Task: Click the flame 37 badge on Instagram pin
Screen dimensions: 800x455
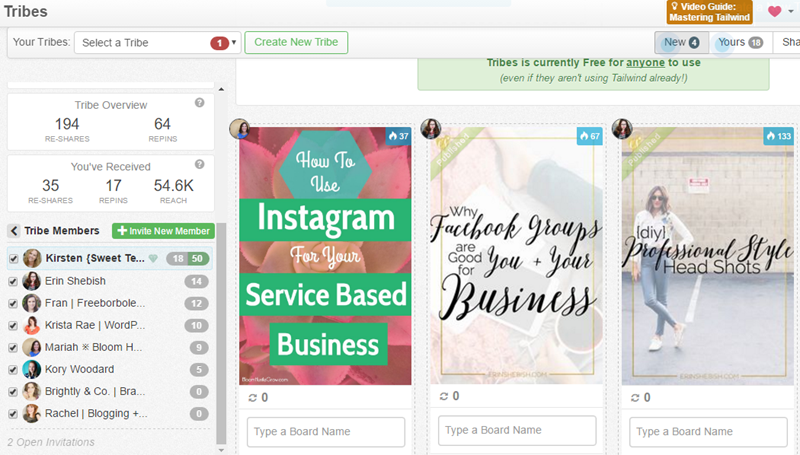Action: (398, 136)
